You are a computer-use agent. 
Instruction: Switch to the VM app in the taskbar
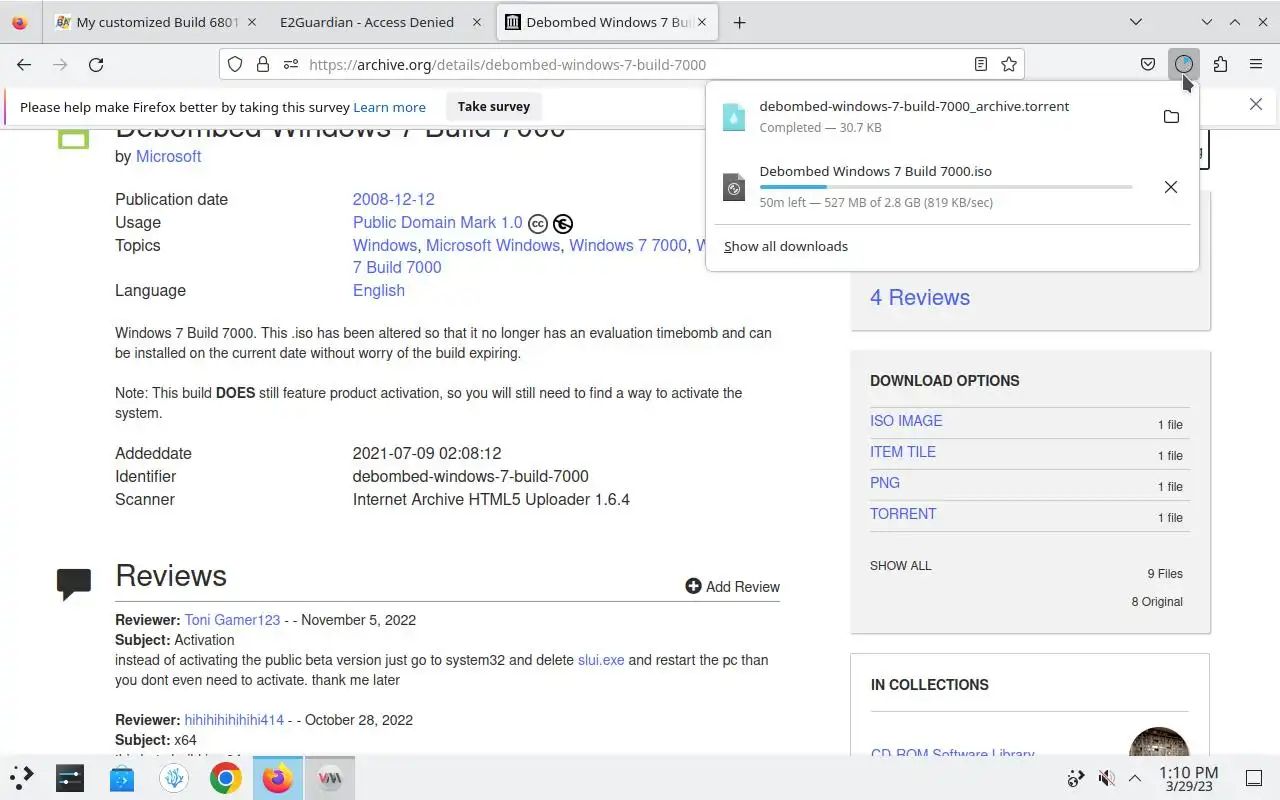(330, 777)
